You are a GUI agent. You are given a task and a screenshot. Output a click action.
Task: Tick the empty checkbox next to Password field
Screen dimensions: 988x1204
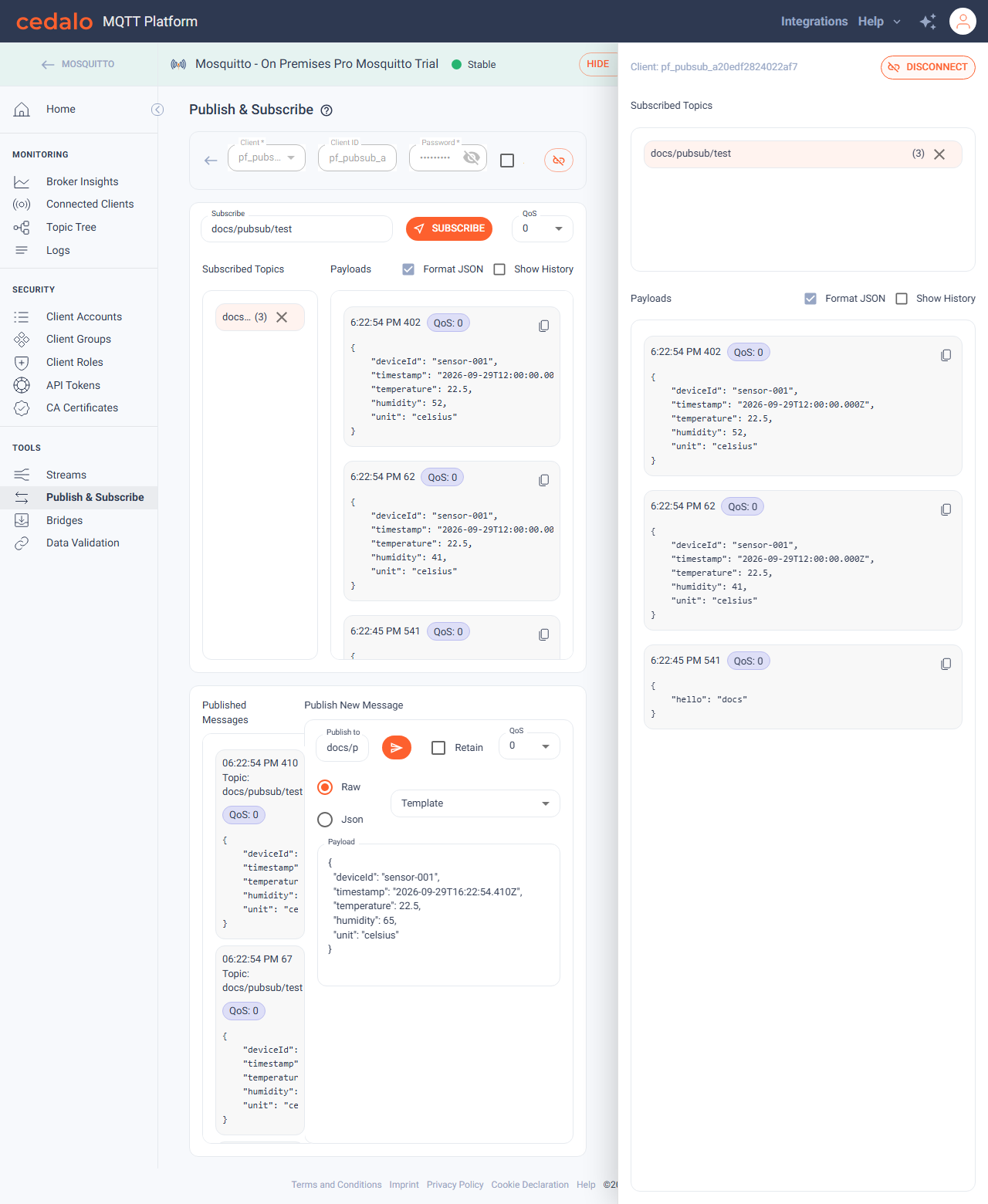(507, 161)
